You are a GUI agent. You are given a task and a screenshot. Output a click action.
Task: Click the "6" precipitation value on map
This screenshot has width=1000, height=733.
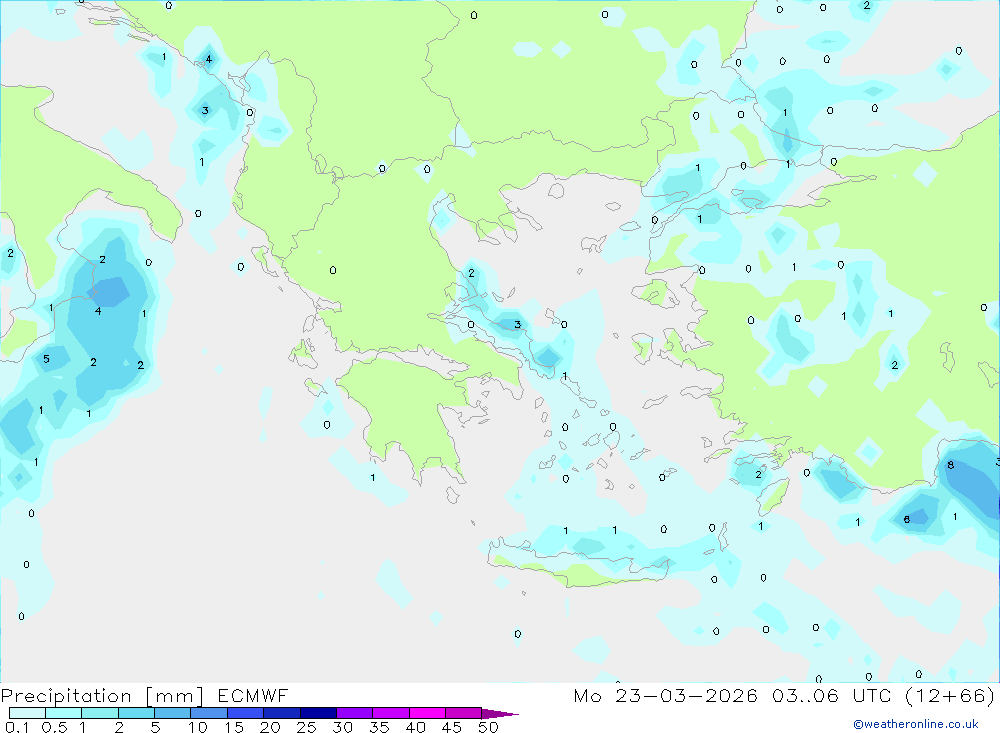click(906, 519)
